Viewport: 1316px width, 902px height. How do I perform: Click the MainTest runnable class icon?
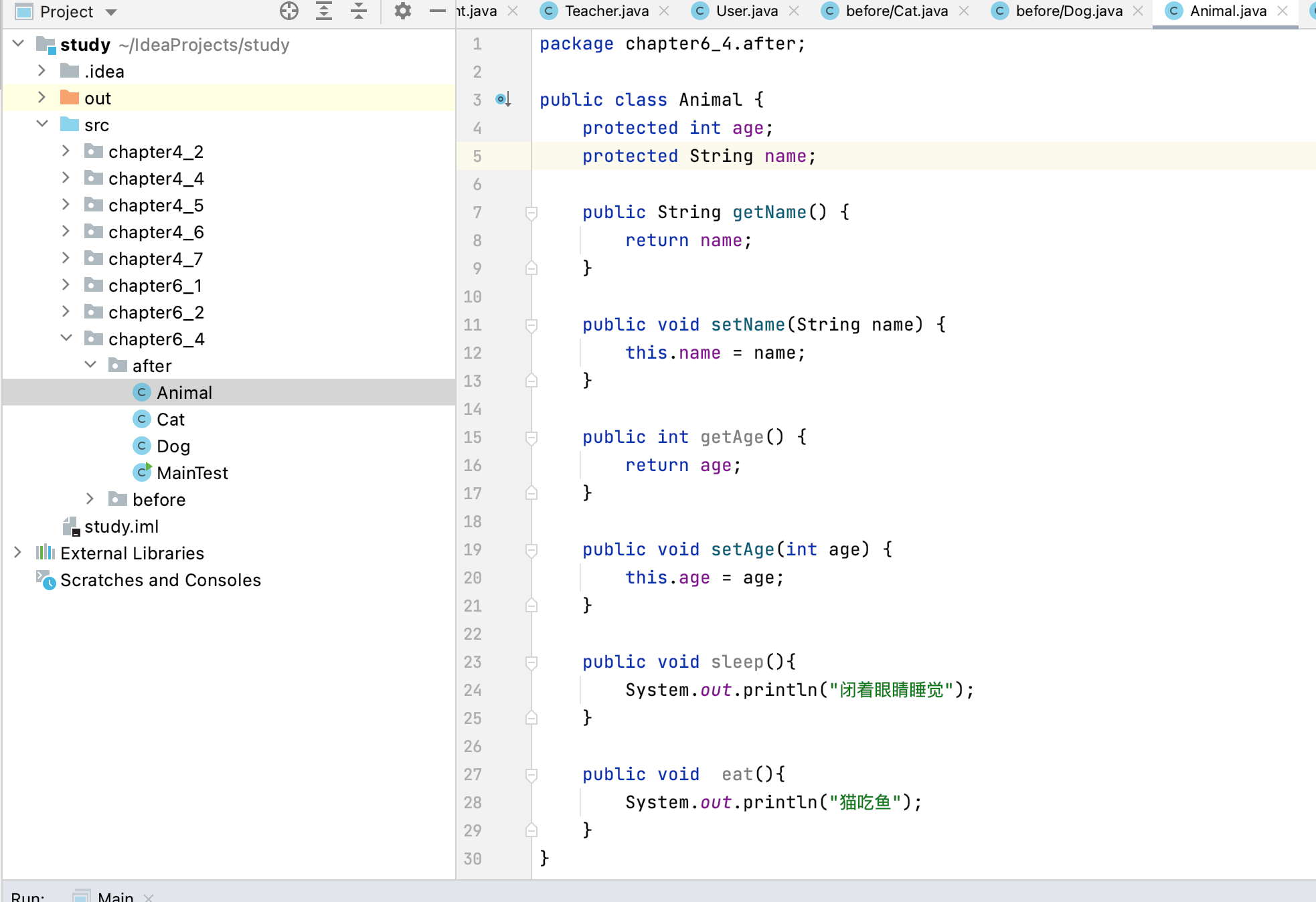click(142, 472)
